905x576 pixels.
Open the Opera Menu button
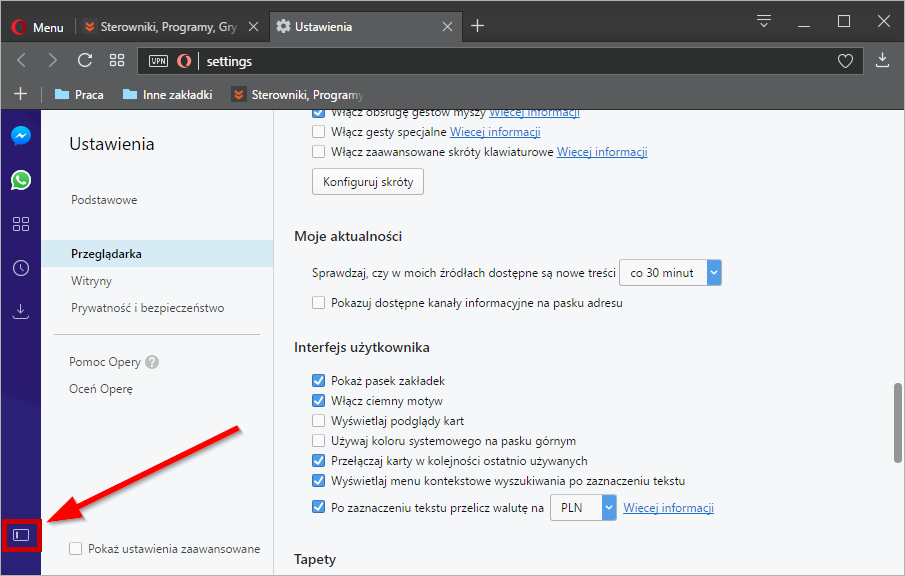38,27
